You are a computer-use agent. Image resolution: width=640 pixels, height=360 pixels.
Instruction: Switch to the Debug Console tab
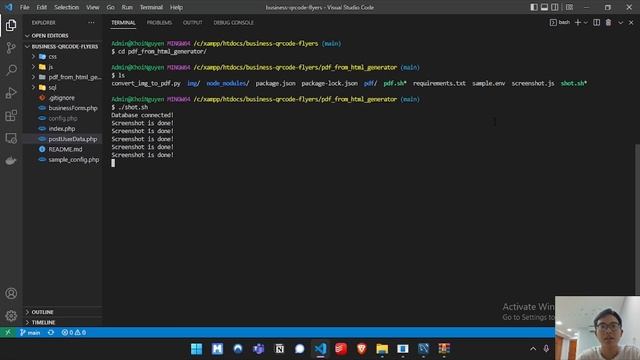[x=233, y=22]
